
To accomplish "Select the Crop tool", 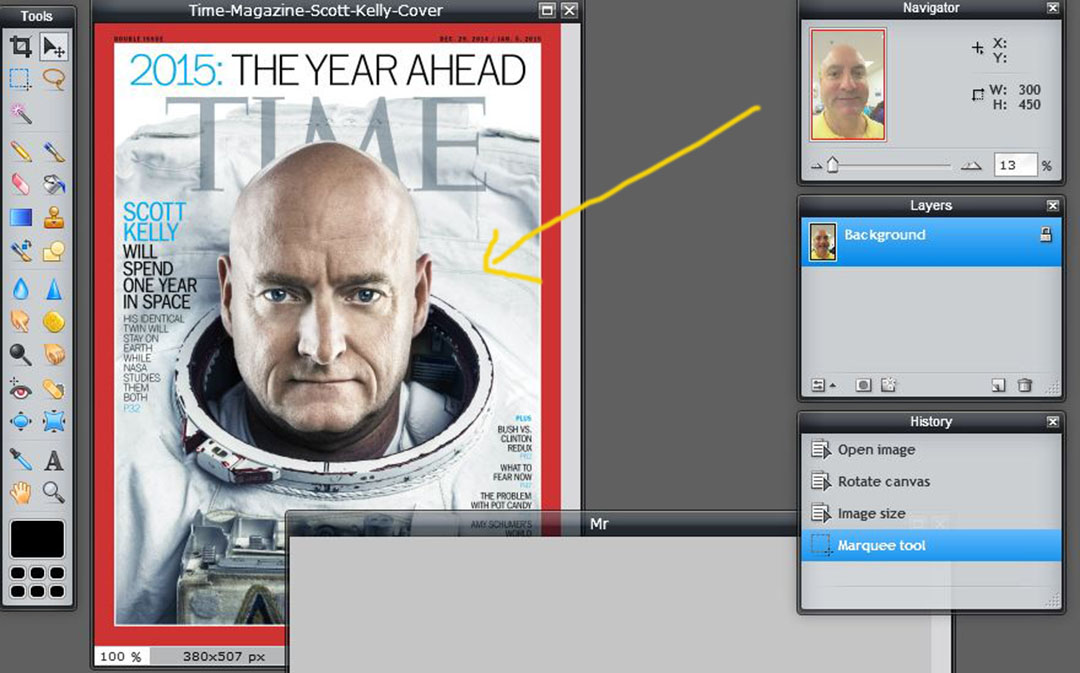I will 21,47.
